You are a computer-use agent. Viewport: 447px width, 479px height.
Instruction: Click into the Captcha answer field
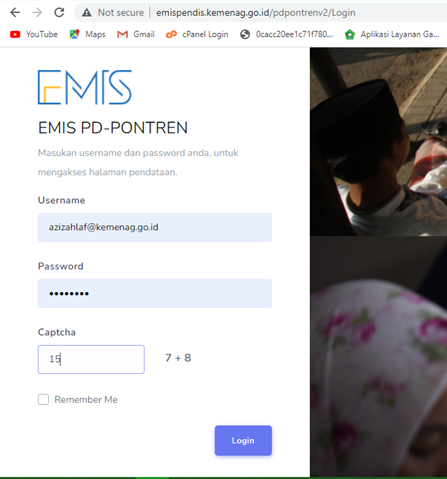91,359
